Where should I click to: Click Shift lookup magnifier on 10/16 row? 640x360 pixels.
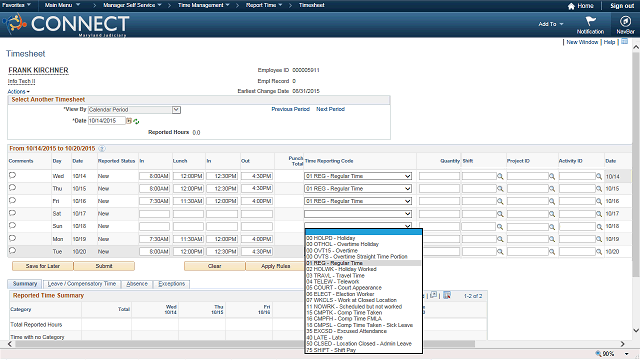(x=500, y=201)
